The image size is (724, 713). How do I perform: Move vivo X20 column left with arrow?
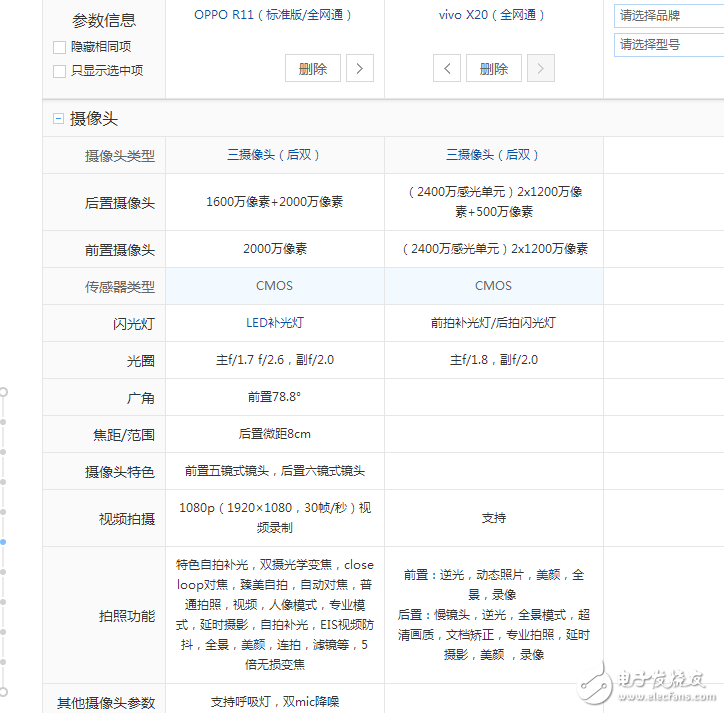pos(446,68)
